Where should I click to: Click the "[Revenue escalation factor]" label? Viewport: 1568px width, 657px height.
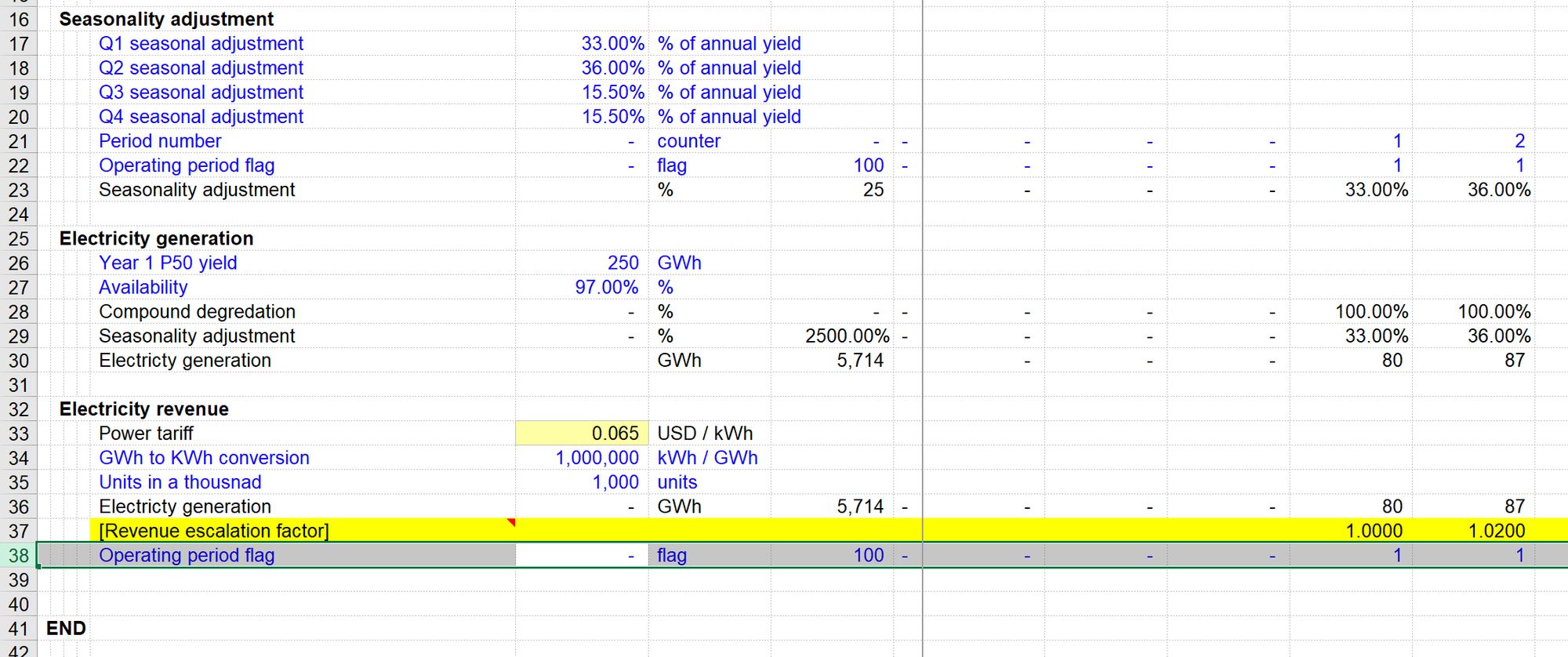click(214, 531)
